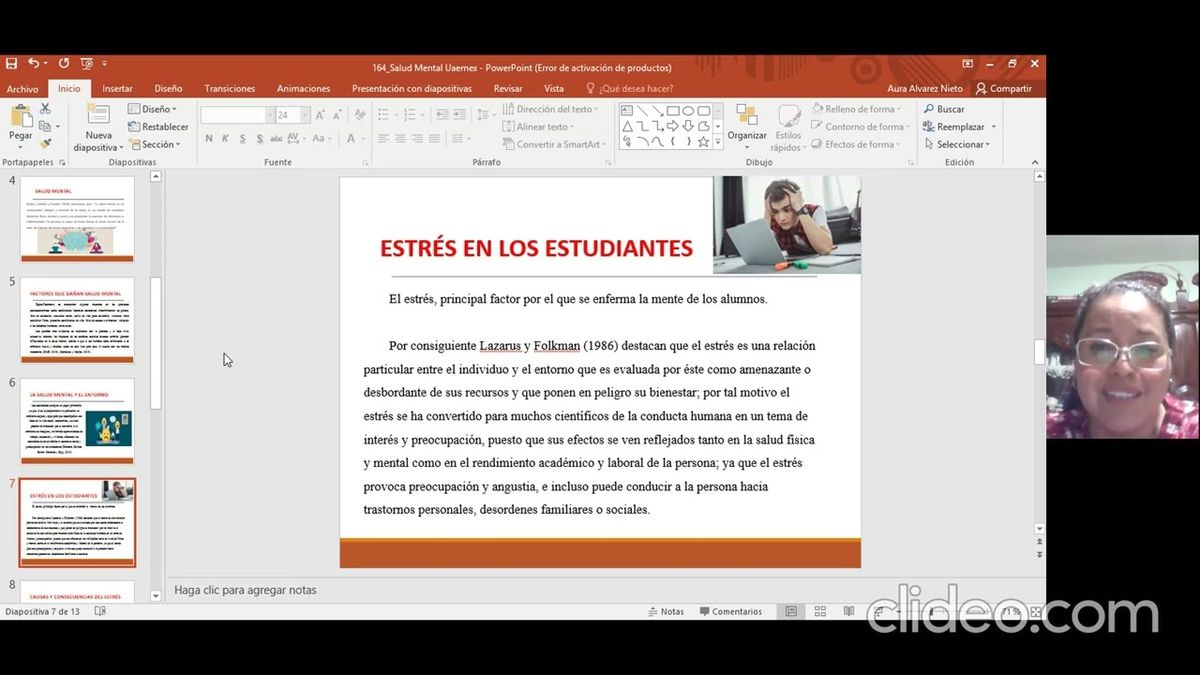Open the Alinear texto dropdown
Viewport: 1200px width, 675px height.
coord(538,127)
